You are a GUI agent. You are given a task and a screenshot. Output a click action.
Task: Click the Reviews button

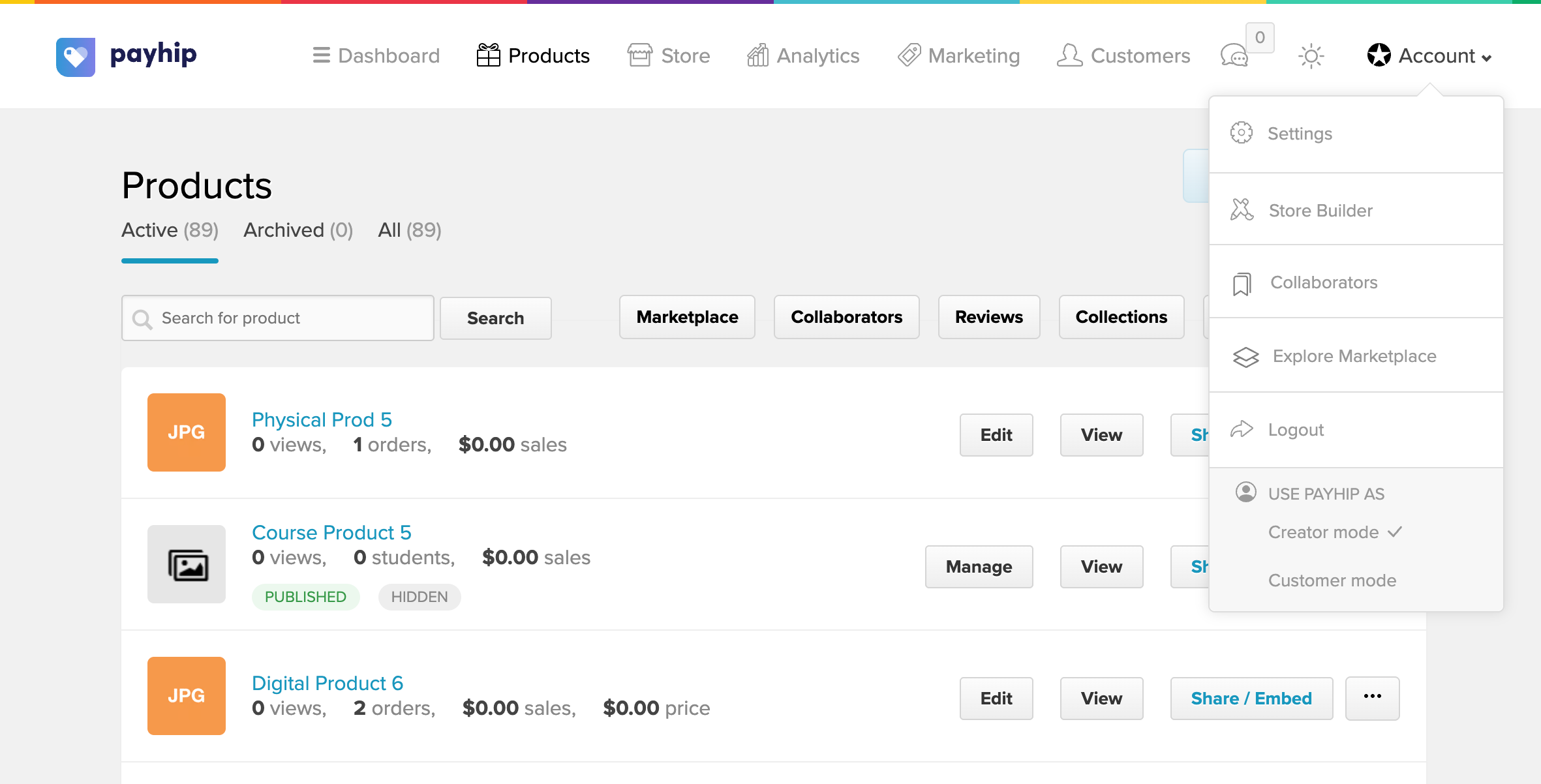tap(989, 317)
